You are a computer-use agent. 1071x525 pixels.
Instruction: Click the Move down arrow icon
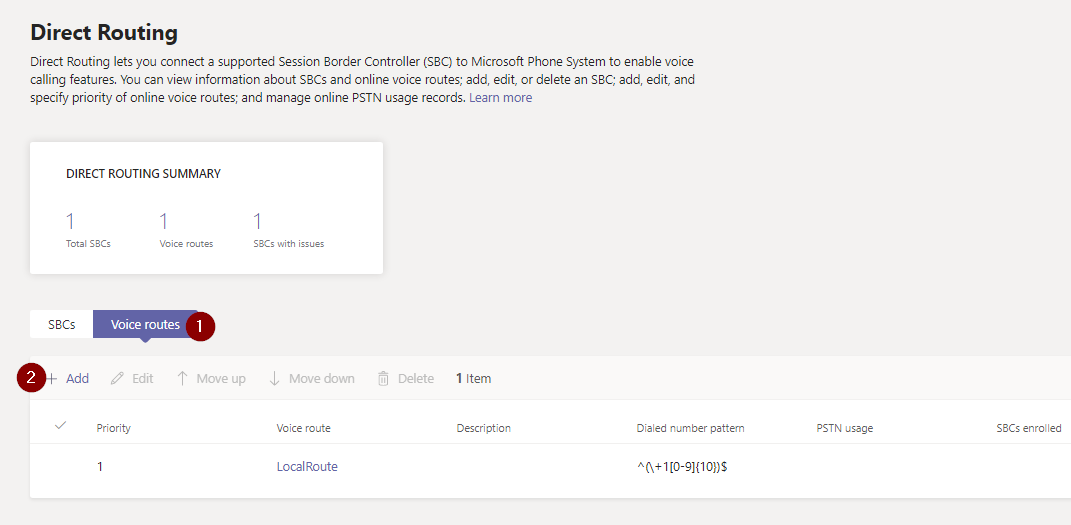[274, 379]
